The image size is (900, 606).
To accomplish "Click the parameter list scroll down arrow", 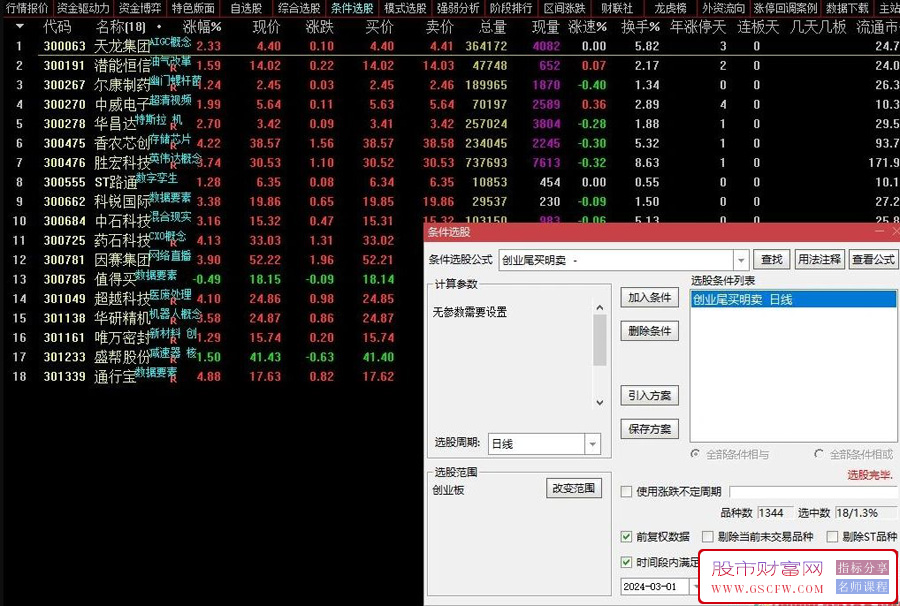I will click(x=600, y=402).
